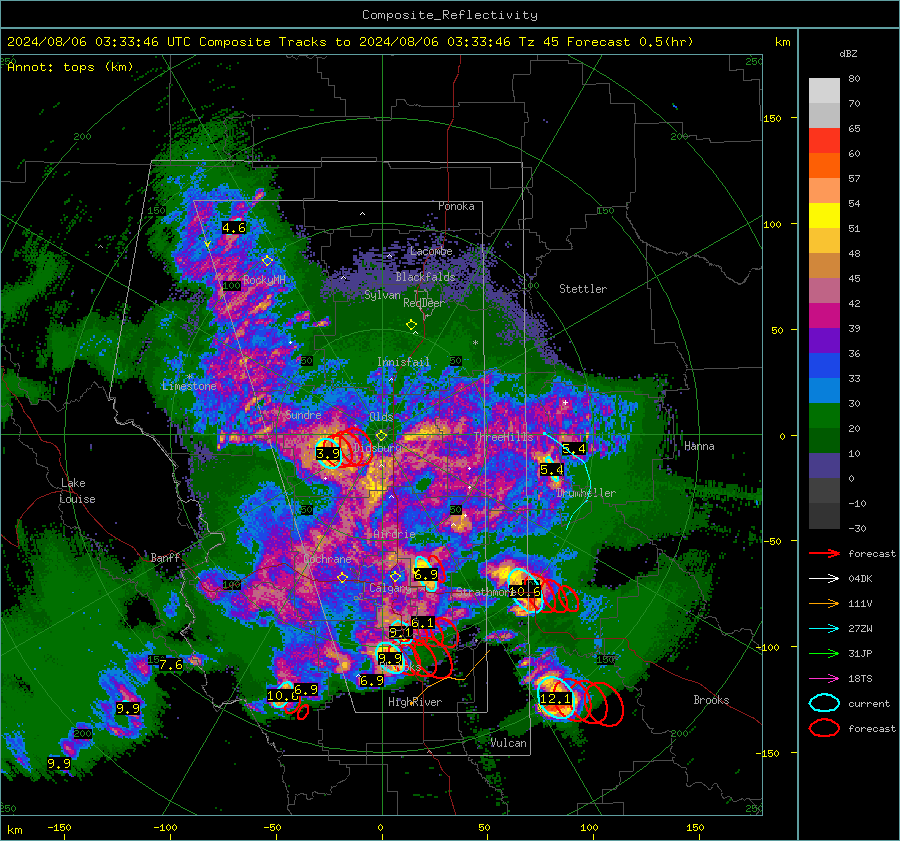The height and width of the screenshot is (841, 900).
Task: Click the red forecast arrow in legend
Action: click(824, 553)
